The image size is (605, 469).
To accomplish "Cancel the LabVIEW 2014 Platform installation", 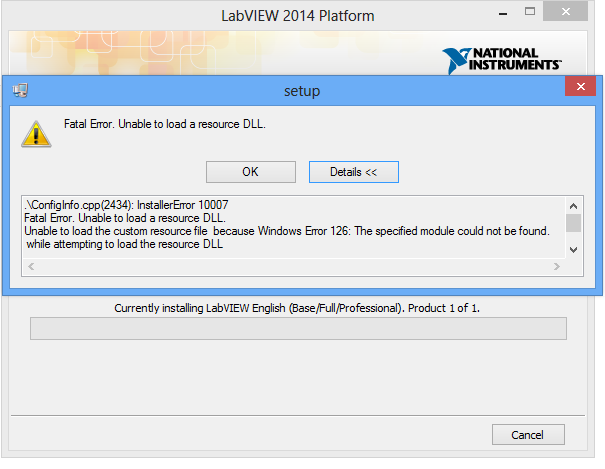I will [x=528, y=435].
